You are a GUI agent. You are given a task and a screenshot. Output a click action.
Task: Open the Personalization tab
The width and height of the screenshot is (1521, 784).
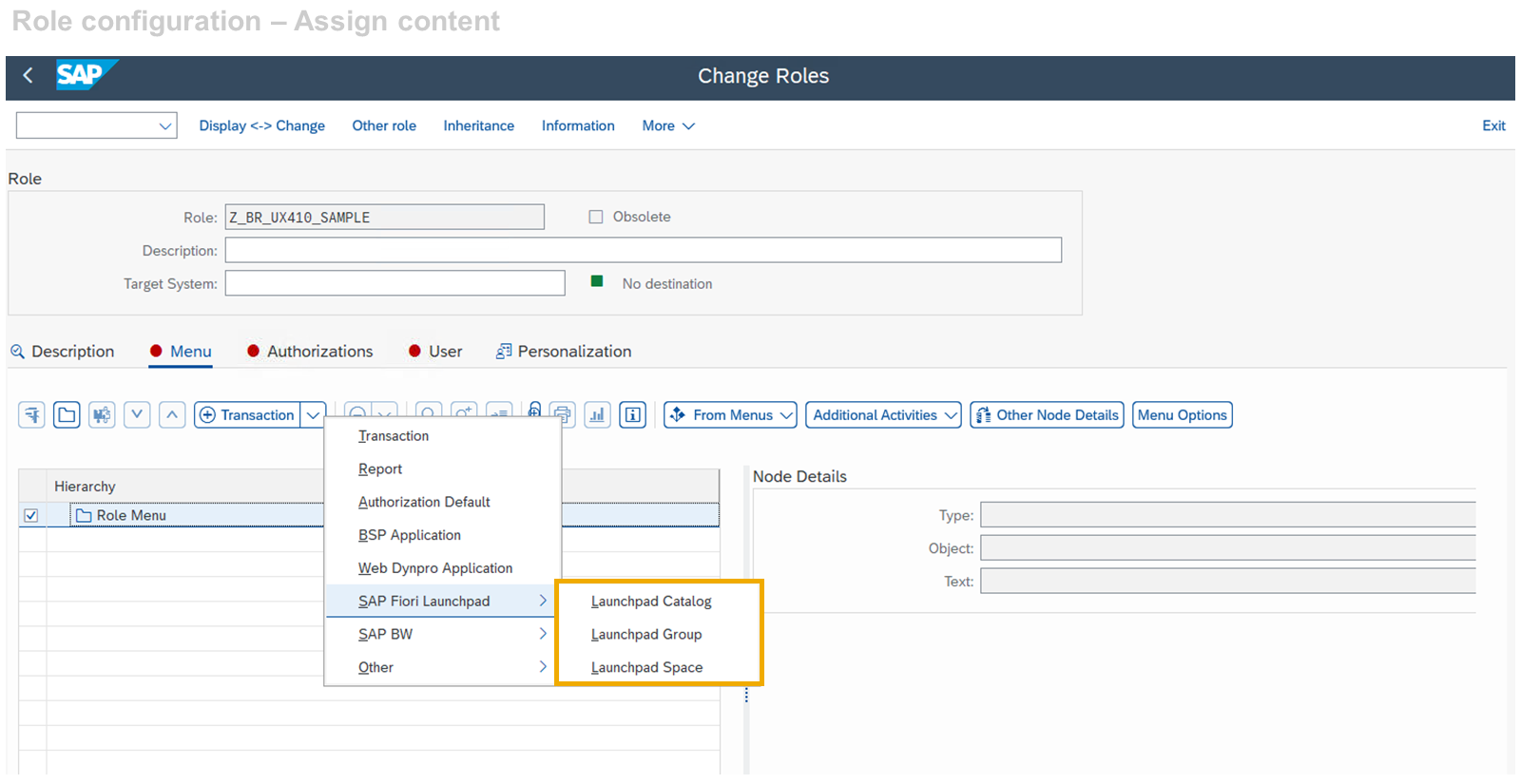pos(564,352)
